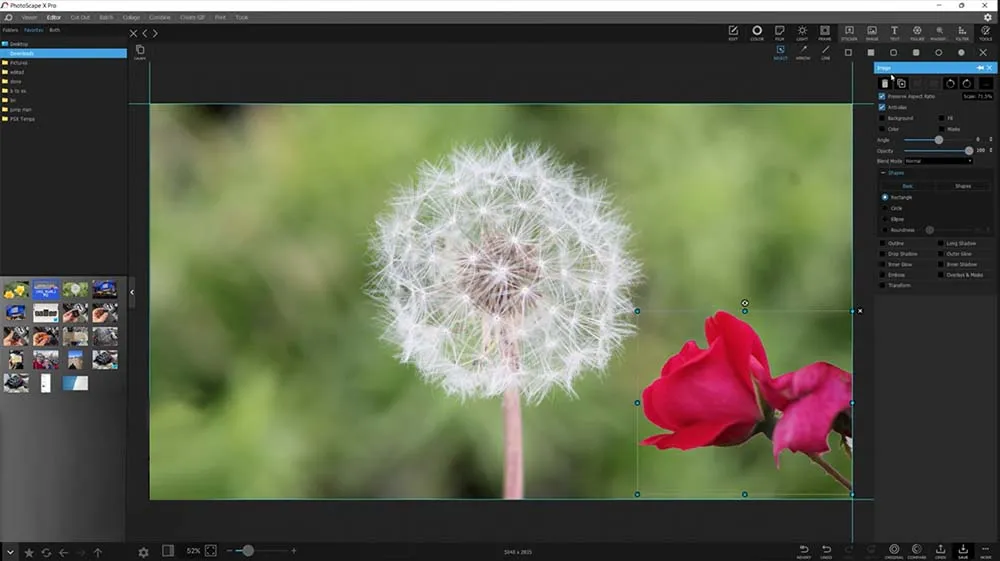Open the Layers icon above canvas
Viewport: 1000px width, 561px height.
pyautogui.click(x=140, y=51)
